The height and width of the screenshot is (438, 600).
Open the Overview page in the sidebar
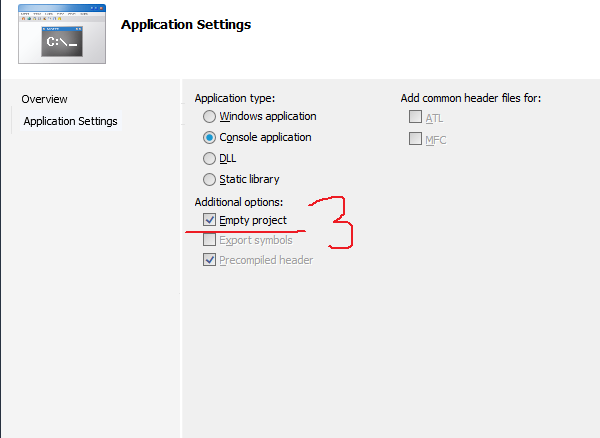[45, 99]
